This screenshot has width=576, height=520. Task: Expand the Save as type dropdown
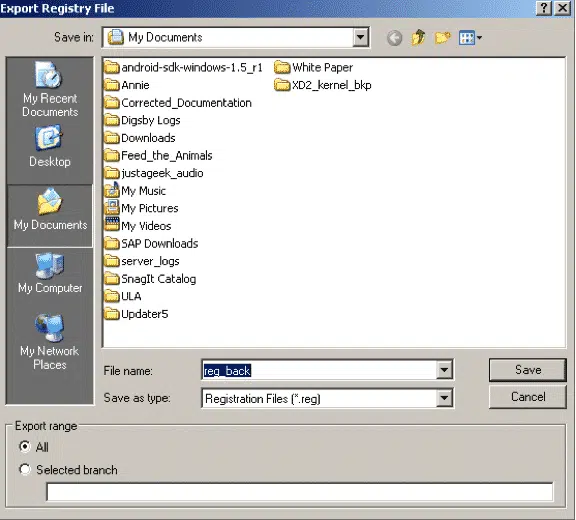pos(444,398)
